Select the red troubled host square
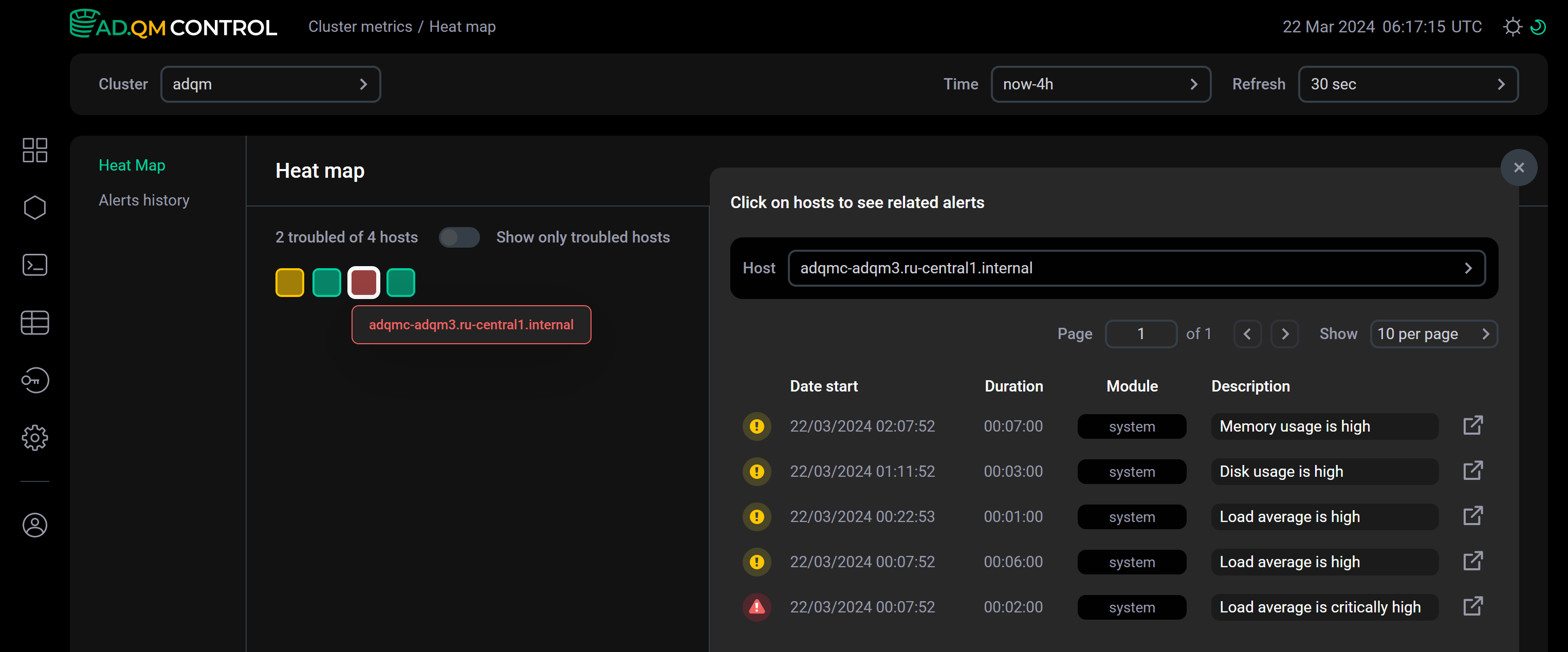Screen dimensions: 1568x652 [x=363, y=282]
